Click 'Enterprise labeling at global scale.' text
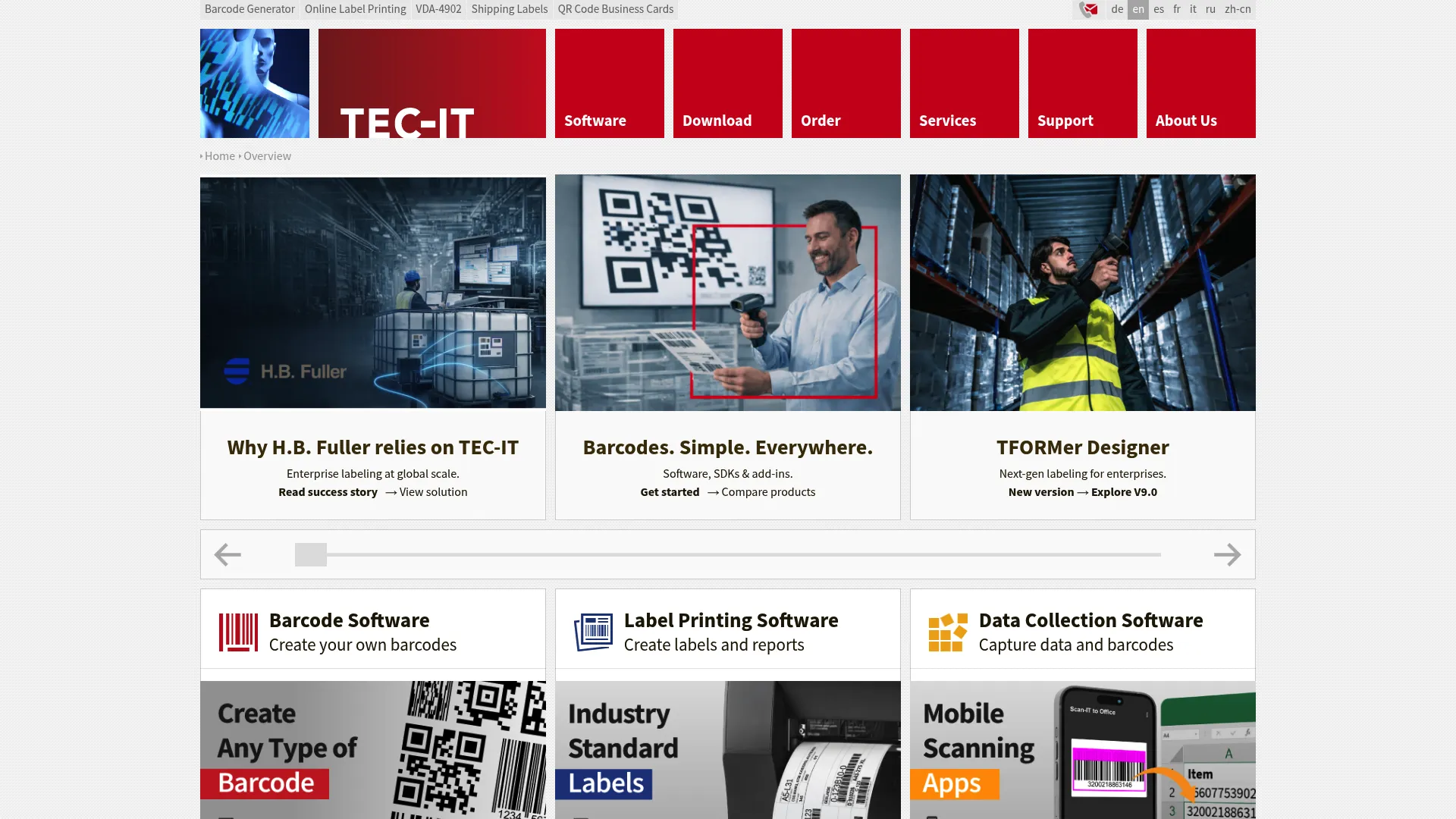This screenshot has height=819, width=1456. (x=373, y=474)
